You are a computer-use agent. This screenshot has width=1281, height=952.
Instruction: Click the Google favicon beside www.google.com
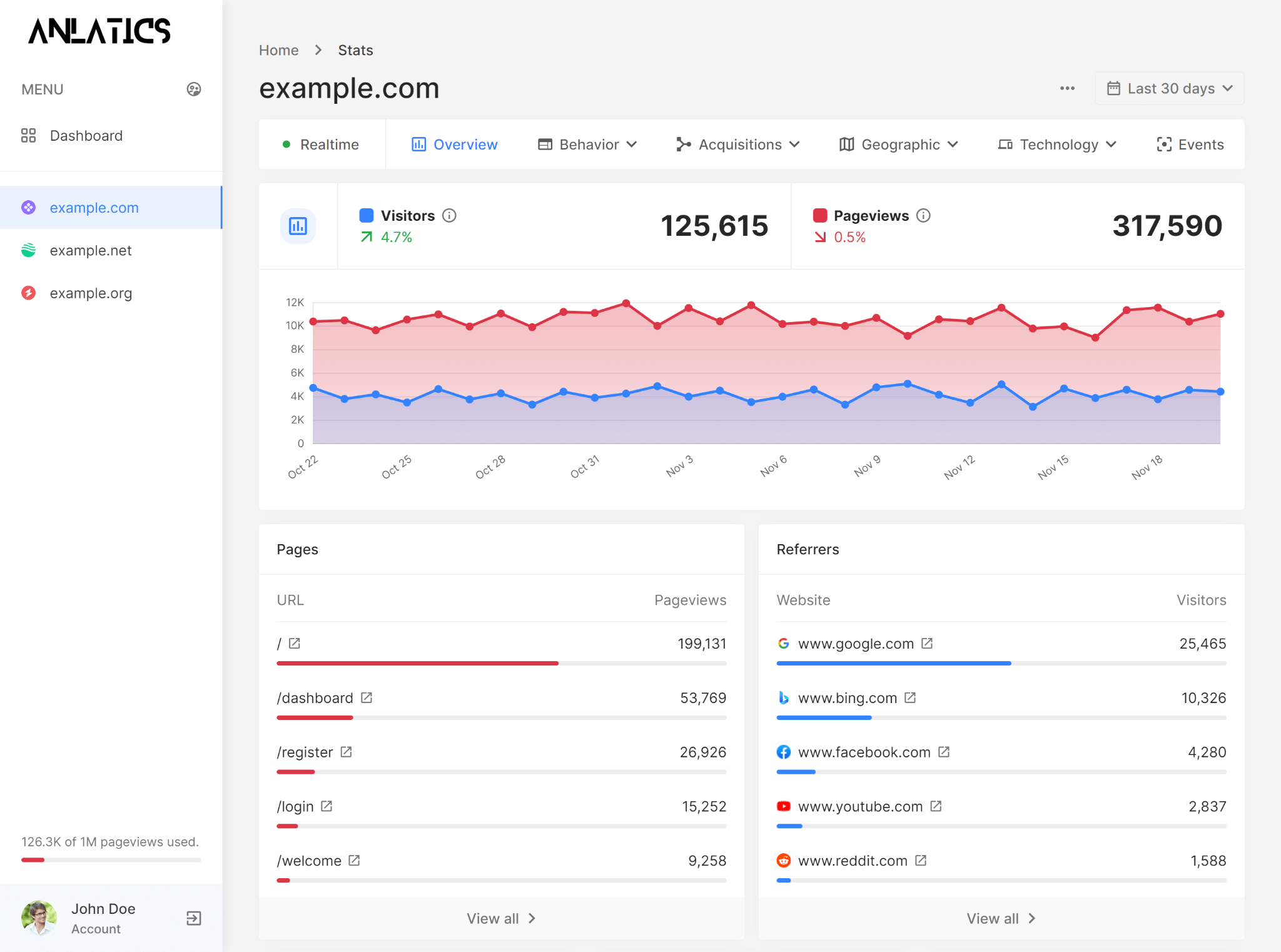[x=784, y=643]
